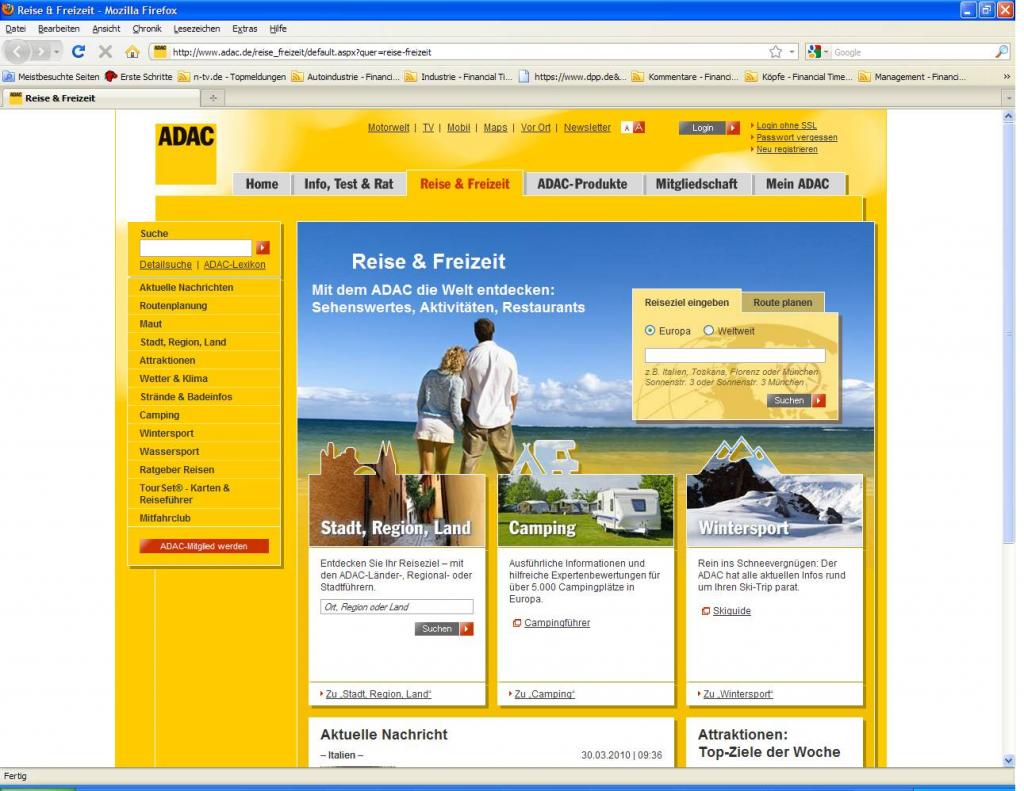The width and height of the screenshot is (1024, 791).
Task: Reload the current page in Firefox
Action: 78,52
